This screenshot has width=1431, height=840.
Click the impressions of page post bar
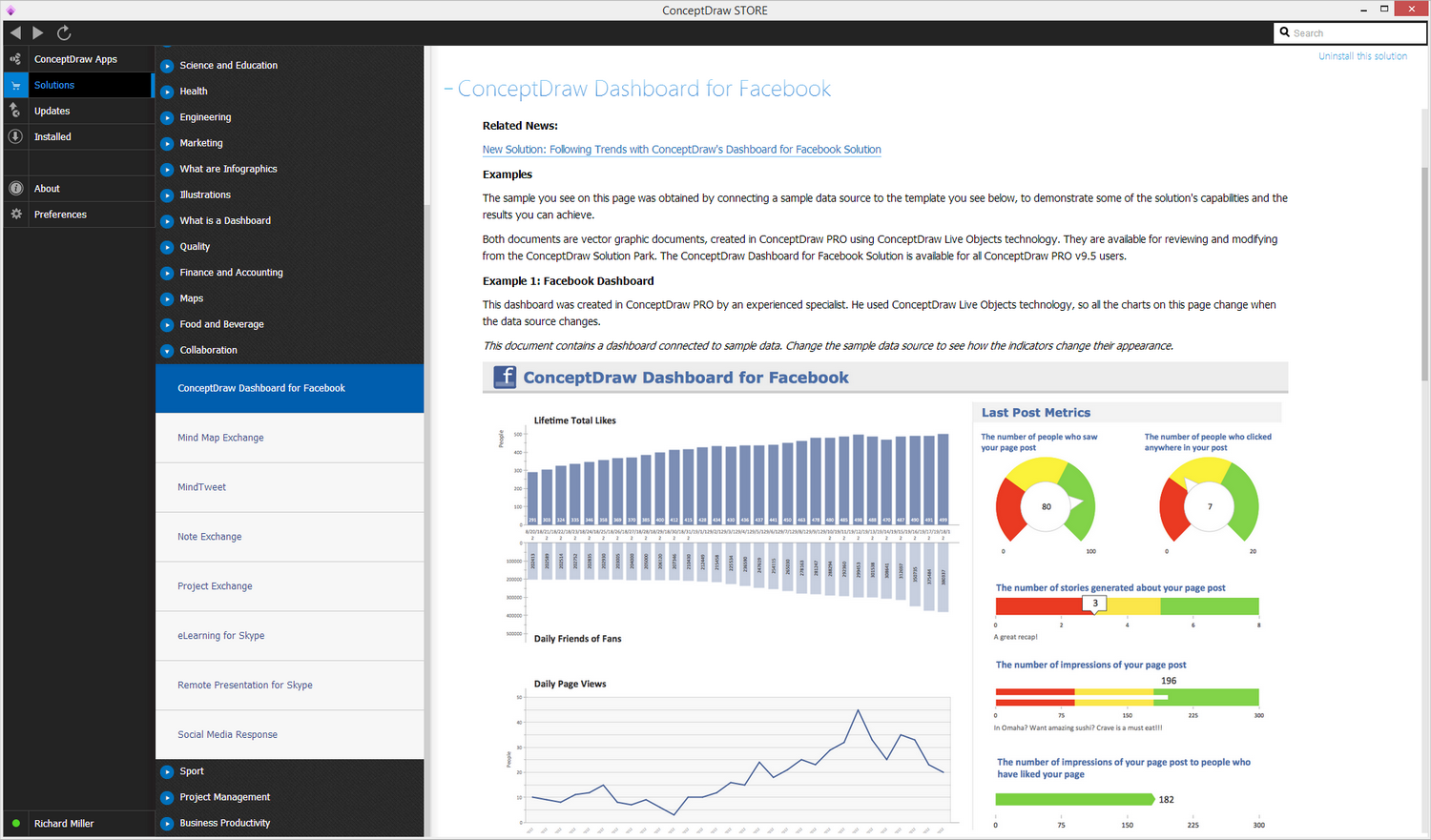click(x=1127, y=697)
